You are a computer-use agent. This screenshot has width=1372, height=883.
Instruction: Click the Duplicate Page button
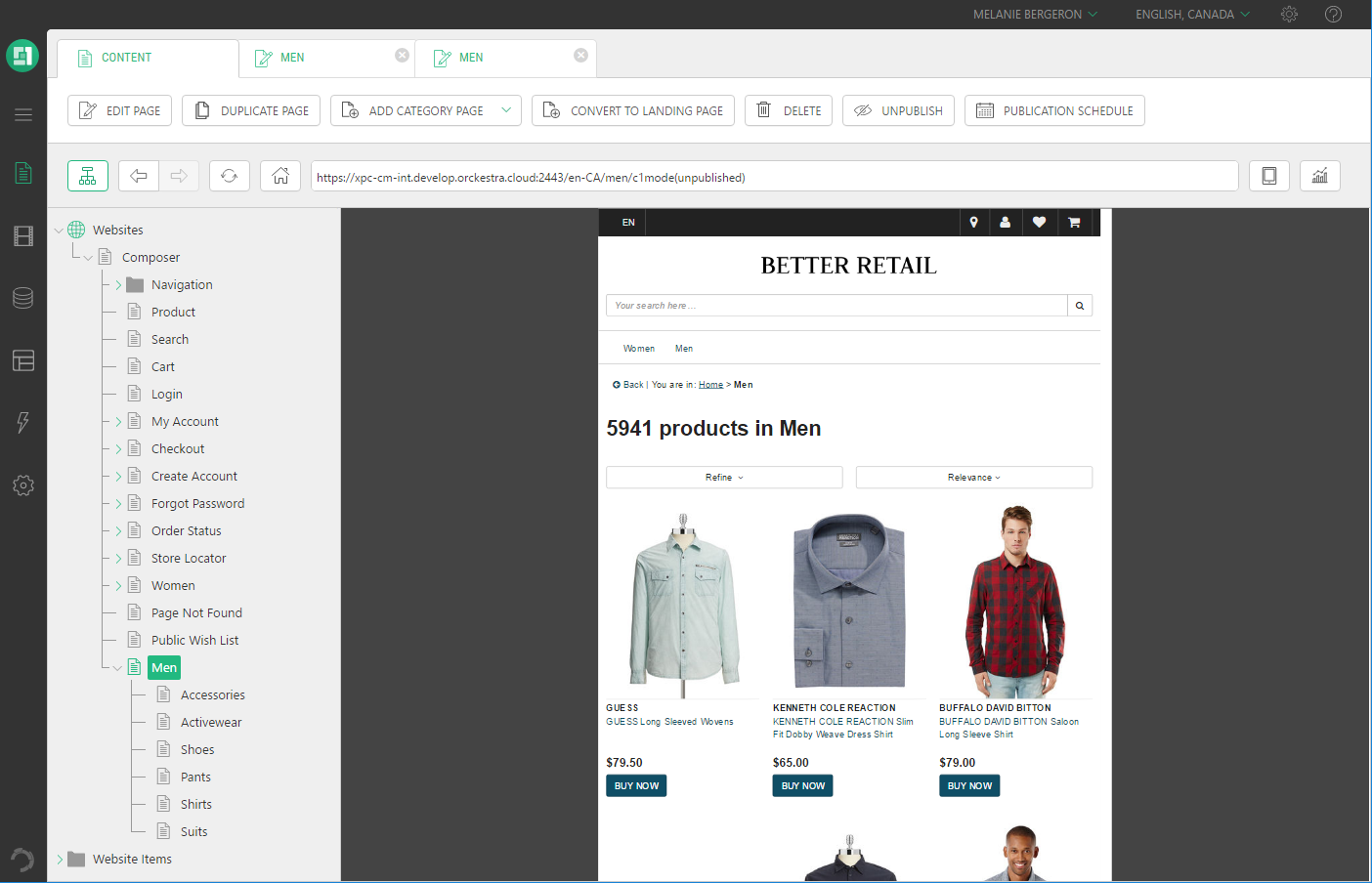[251, 110]
